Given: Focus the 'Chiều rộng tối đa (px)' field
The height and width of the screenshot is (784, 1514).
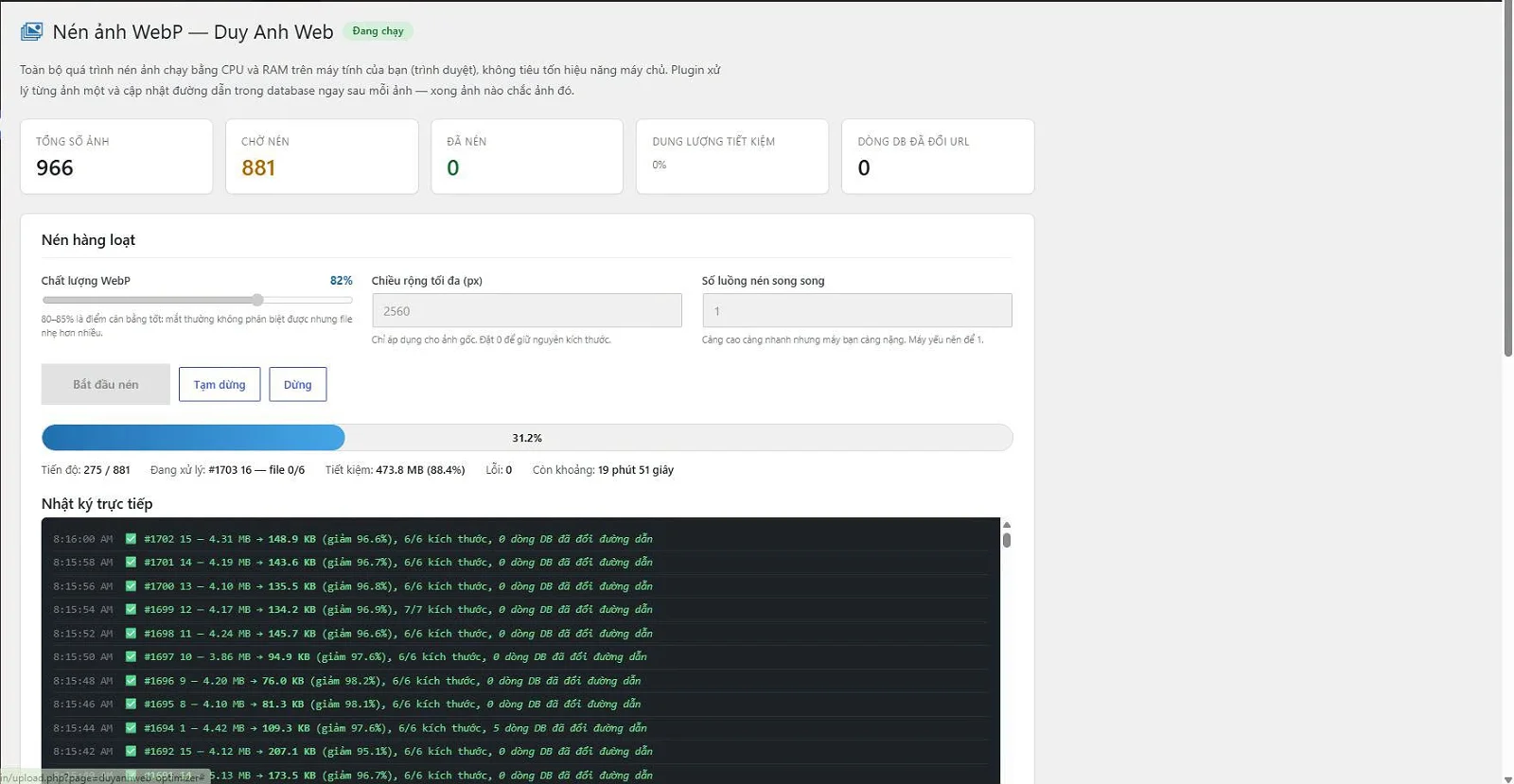Looking at the screenshot, I should 527,311.
